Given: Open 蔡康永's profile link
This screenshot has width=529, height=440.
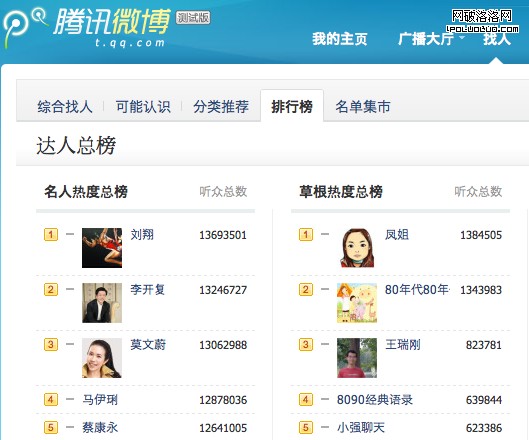Looking at the screenshot, I should pyautogui.click(x=100, y=428).
